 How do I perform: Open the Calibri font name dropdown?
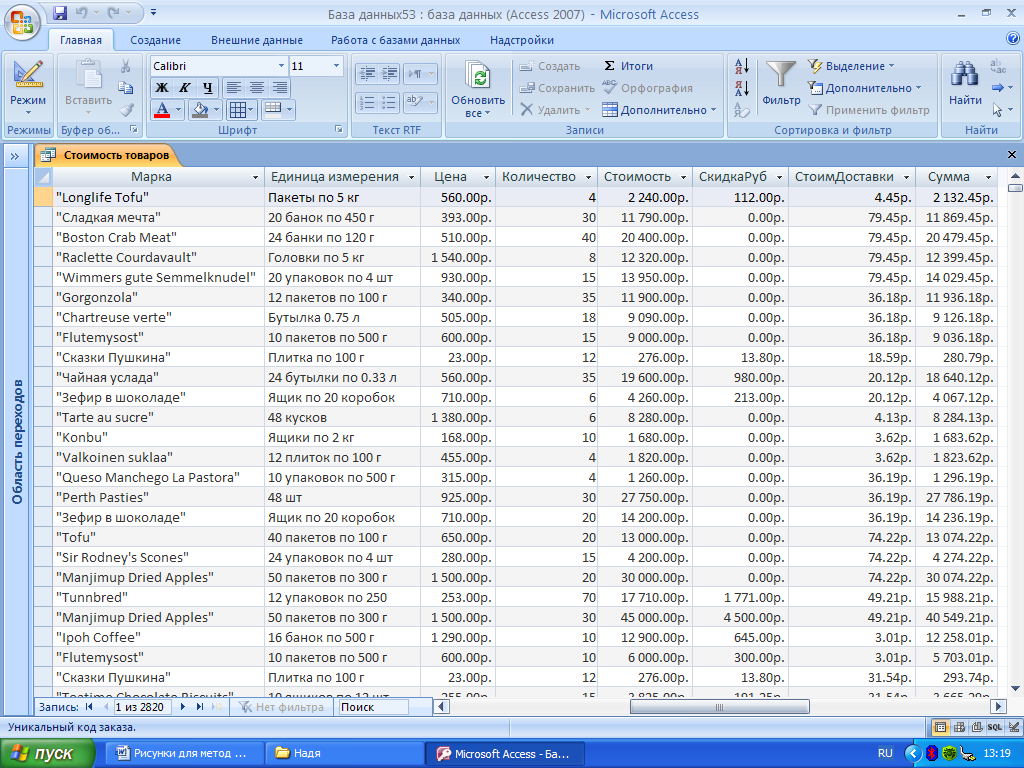coord(281,66)
